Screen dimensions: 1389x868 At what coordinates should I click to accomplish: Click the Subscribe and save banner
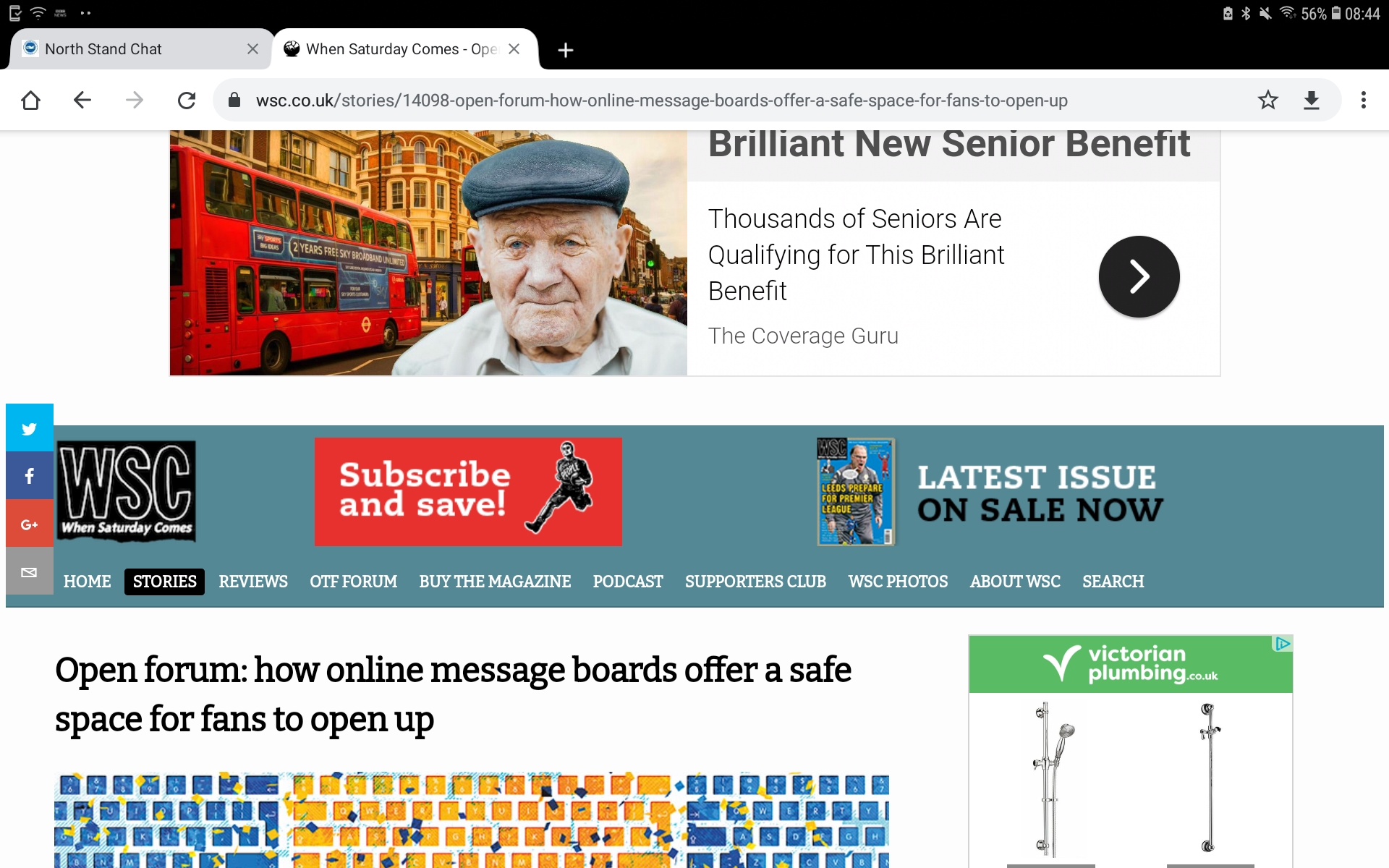[468, 492]
